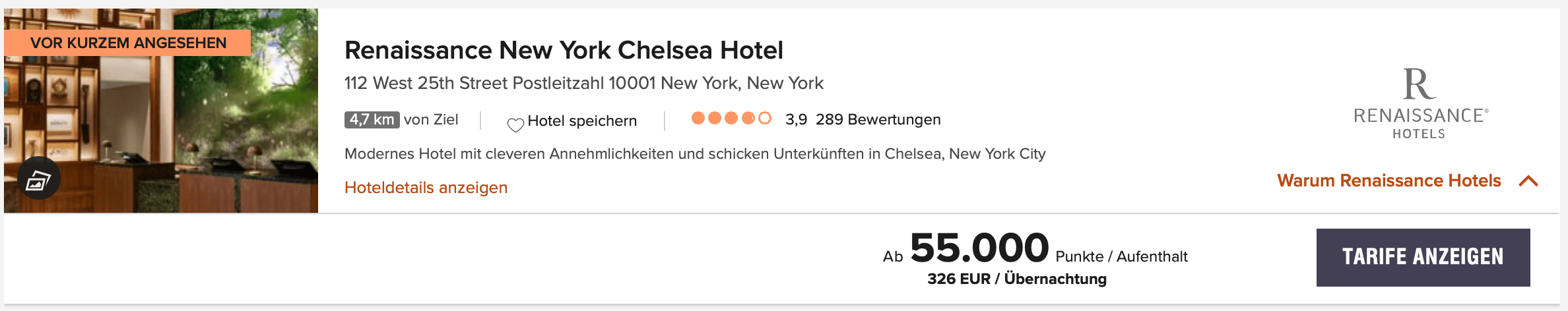Click the heart icon to save hotel
The width and height of the screenshot is (1568, 311).
515,124
